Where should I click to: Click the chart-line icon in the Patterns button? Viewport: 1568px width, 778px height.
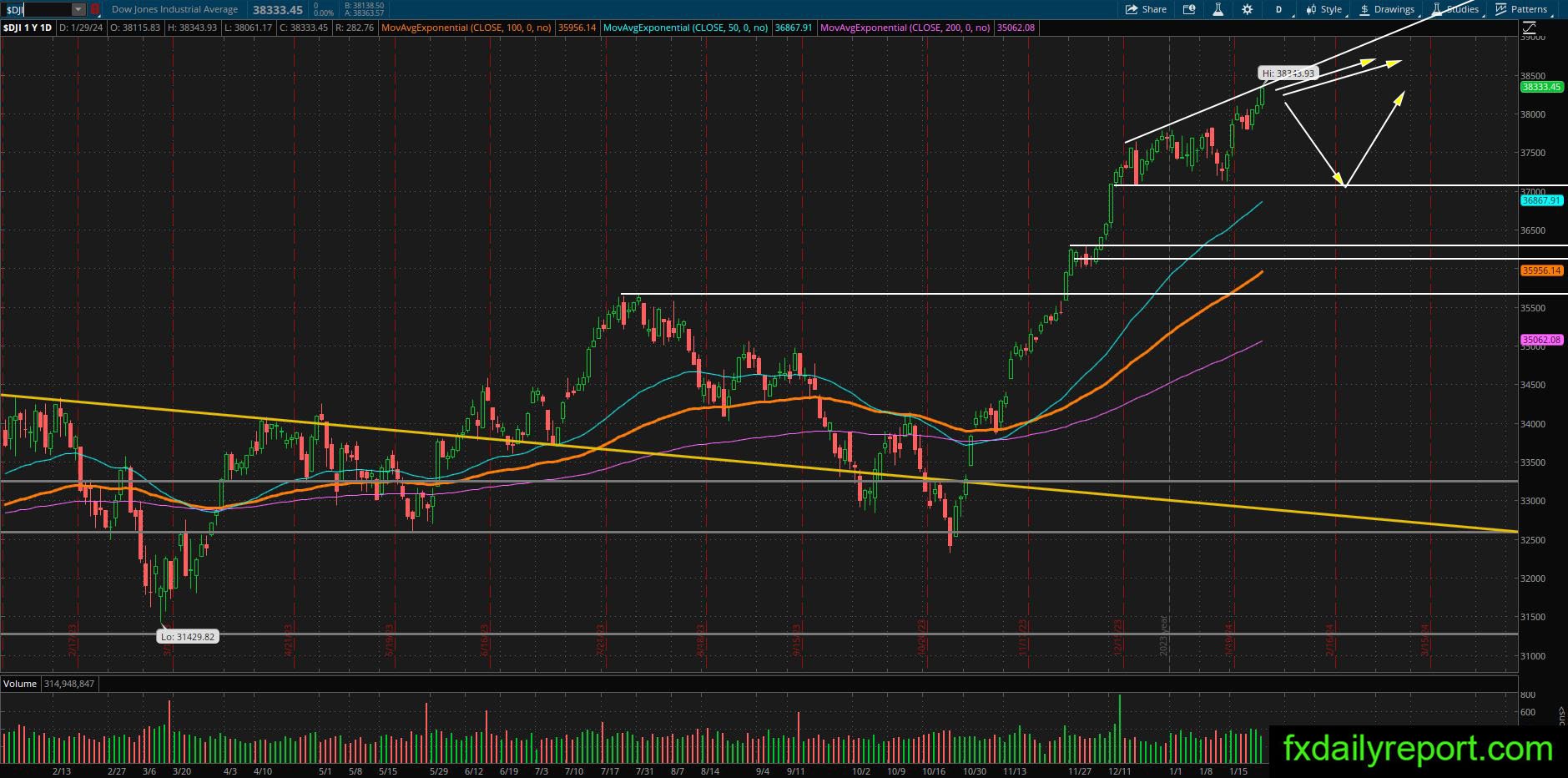pos(1501,9)
